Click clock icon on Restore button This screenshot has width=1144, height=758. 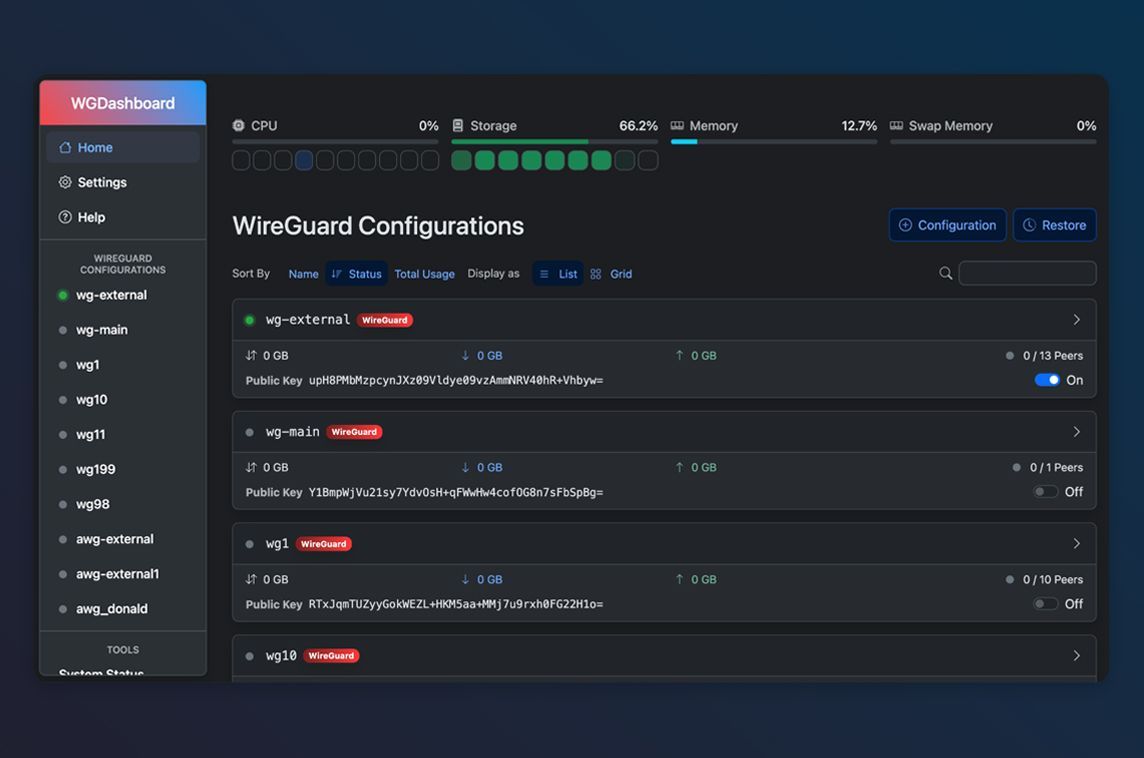click(x=1029, y=225)
